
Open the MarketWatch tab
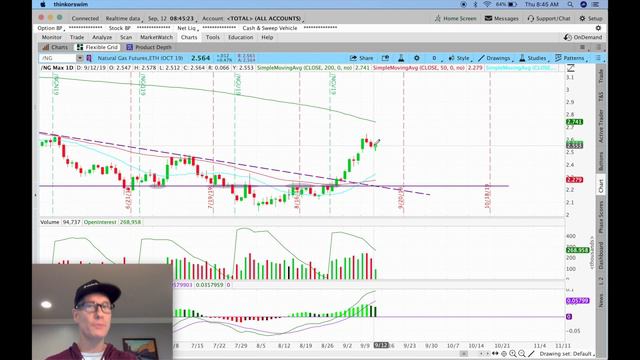click(156, 37)
